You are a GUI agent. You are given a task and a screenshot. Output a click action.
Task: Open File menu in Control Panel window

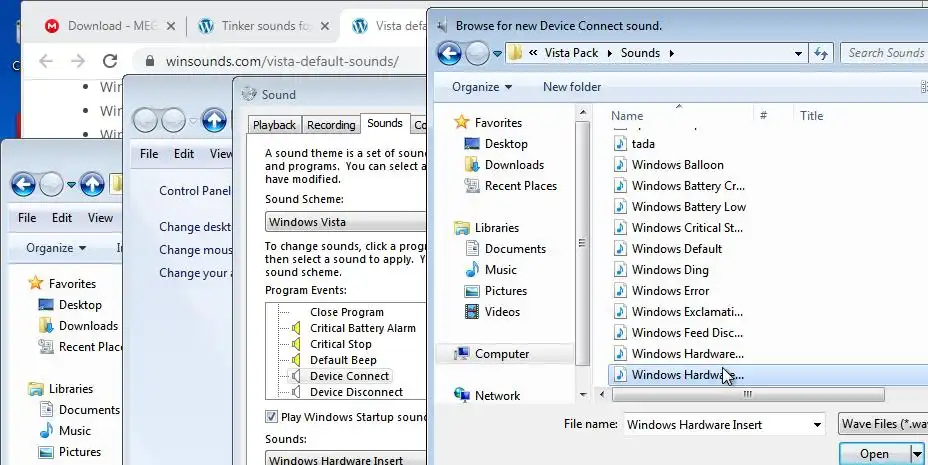[149, 154]
